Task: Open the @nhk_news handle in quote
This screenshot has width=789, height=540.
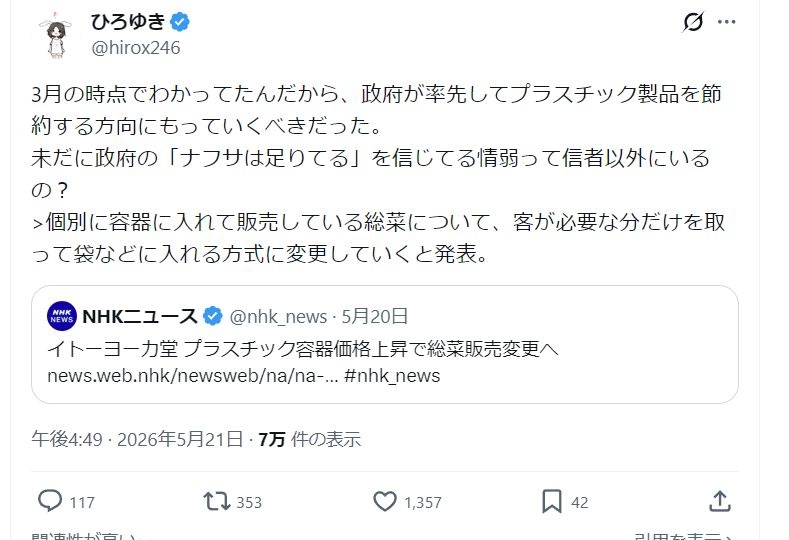Action: point(278,317)
